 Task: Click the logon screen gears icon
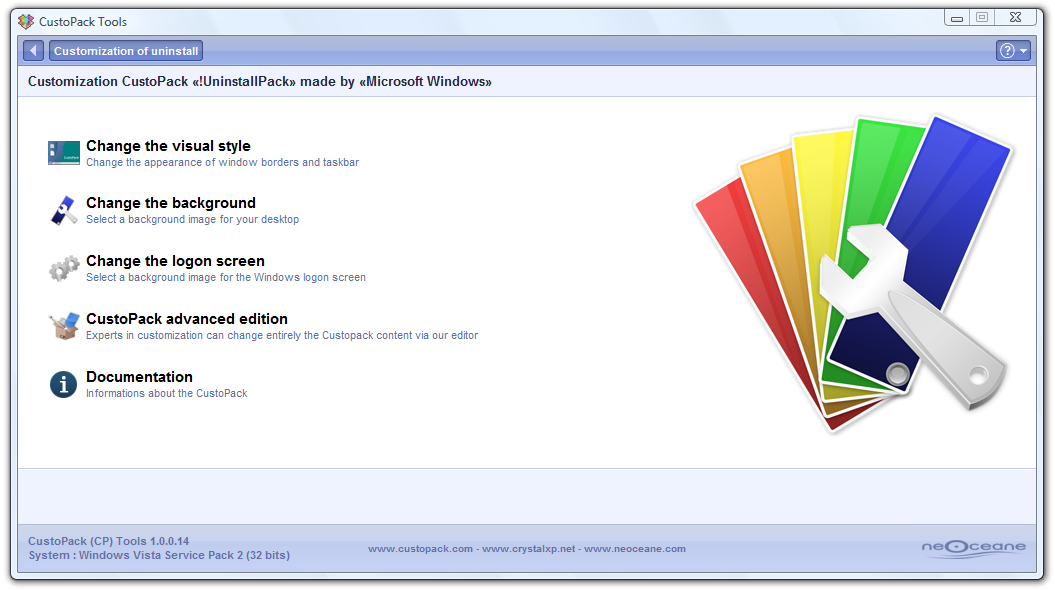(x=64, y=268)
